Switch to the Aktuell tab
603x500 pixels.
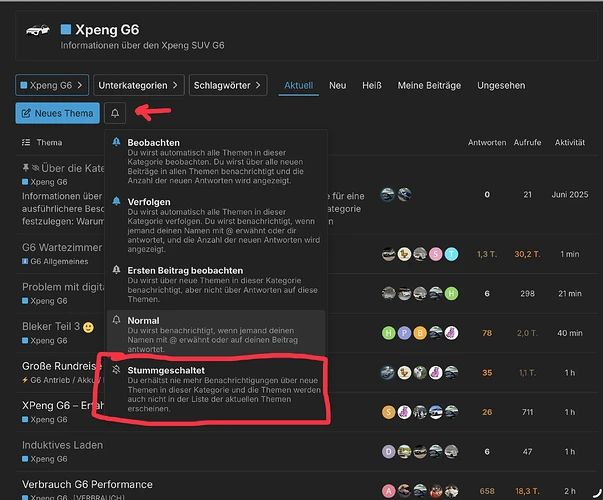[x=298, y=85]
